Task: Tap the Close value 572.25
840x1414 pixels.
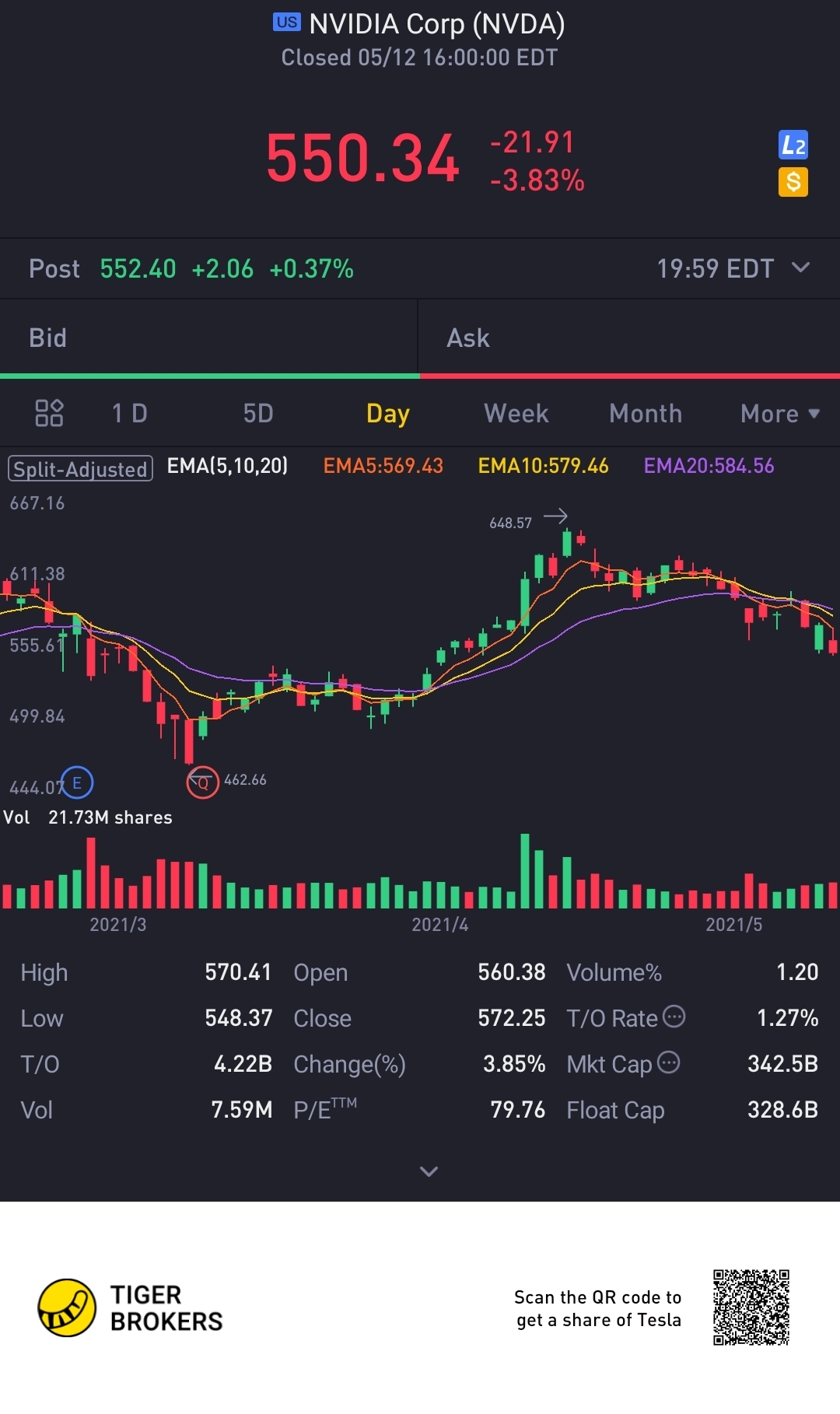Action: pos(512,1018)
